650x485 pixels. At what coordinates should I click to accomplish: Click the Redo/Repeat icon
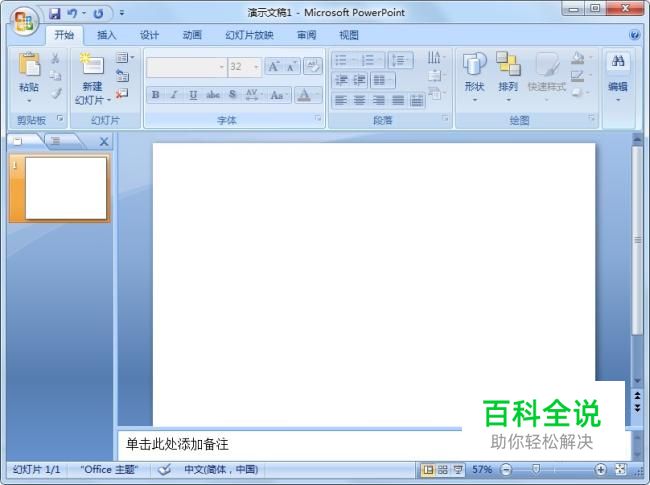pos(98,14)
